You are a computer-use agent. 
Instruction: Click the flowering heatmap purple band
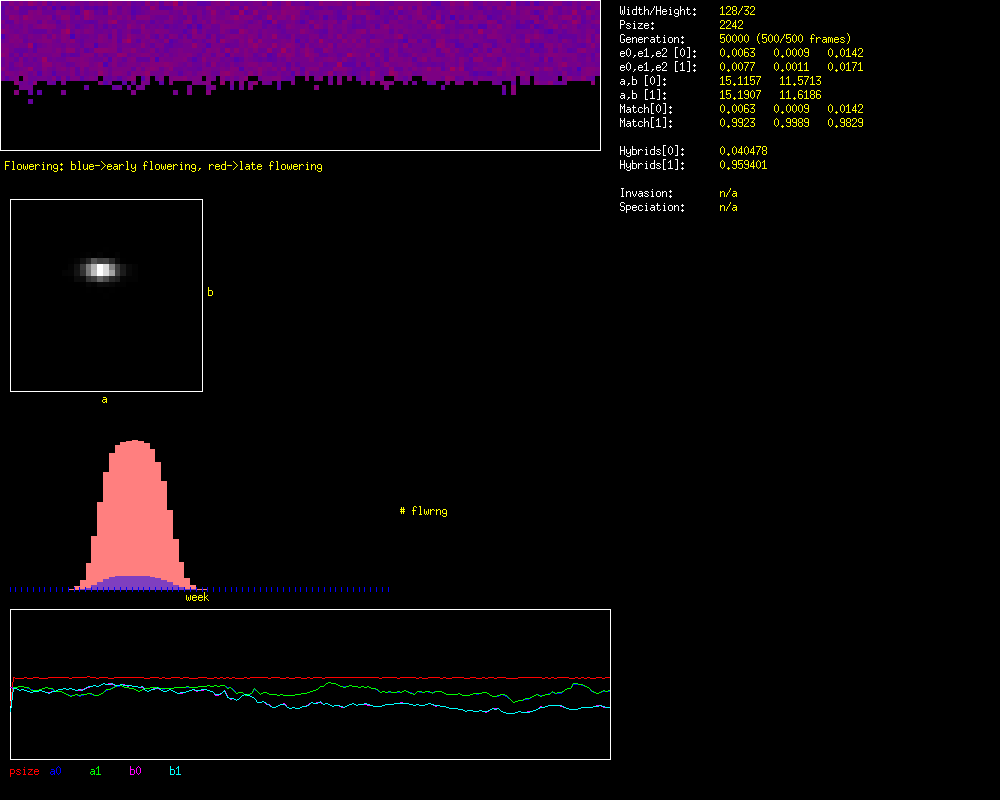[300, 40]
